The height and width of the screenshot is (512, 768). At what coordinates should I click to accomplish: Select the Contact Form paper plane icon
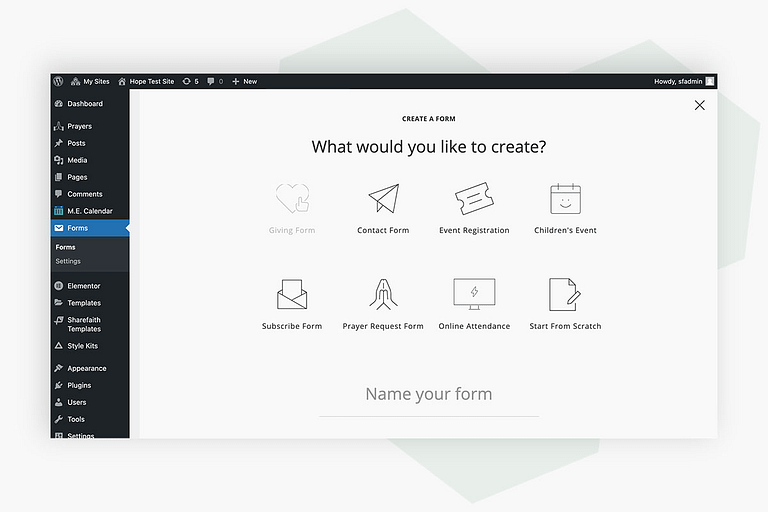(x=383, y=198)
